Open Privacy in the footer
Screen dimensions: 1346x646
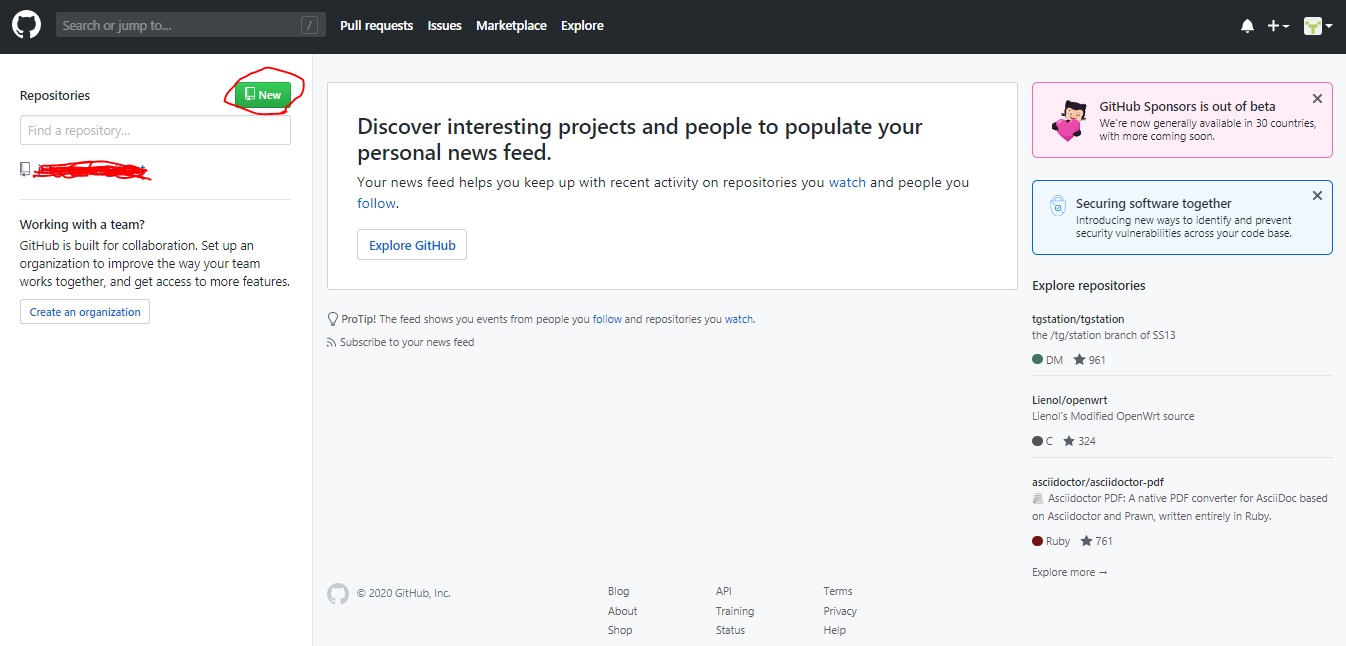tap(840, 611)
